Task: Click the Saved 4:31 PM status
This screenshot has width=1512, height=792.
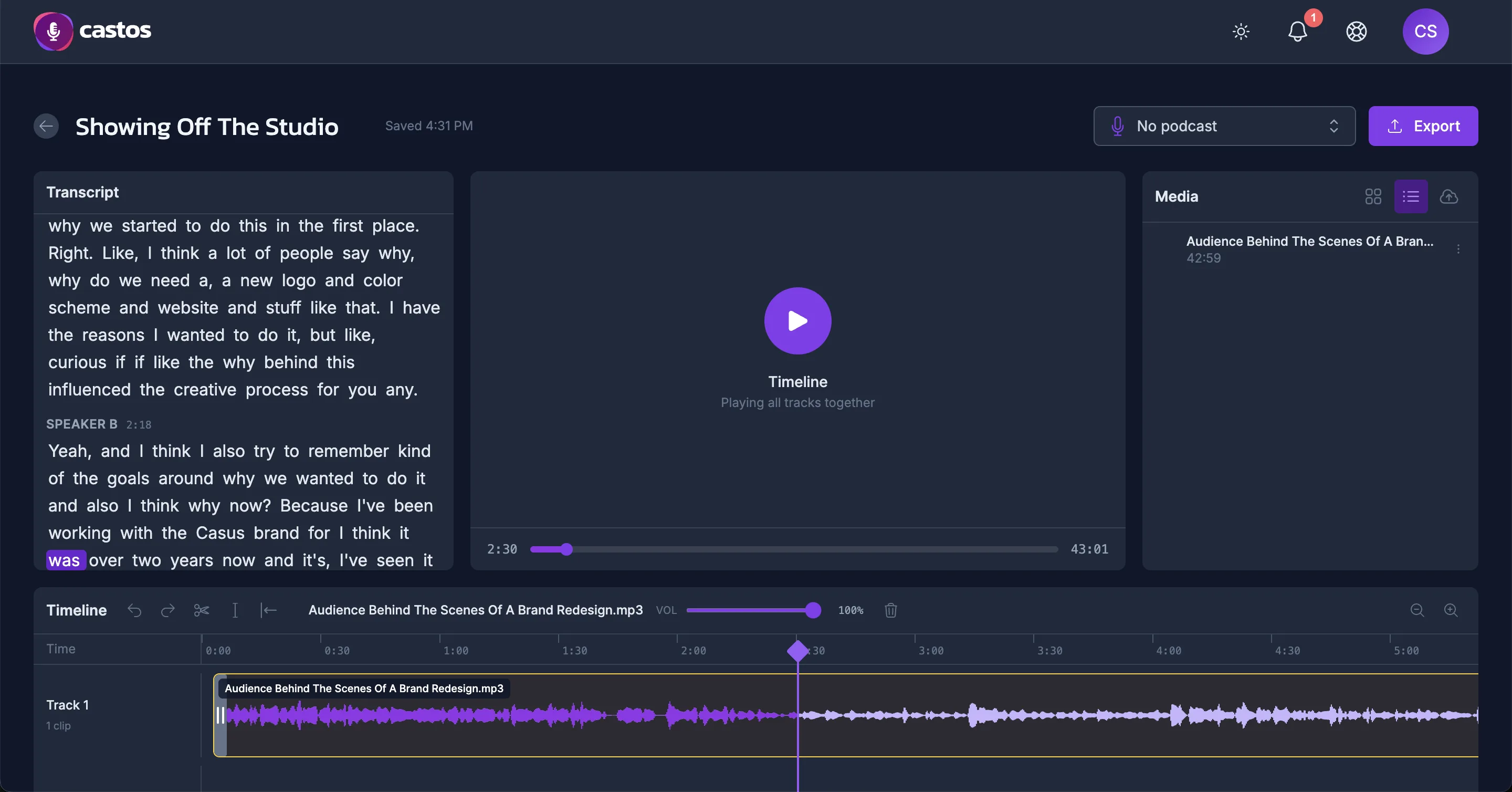Action: pyautogui.click(x=429, y=126)
